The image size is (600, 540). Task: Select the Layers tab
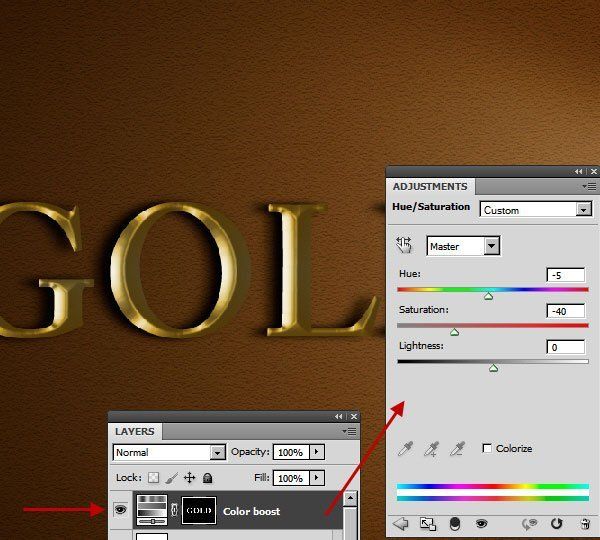click(x=135, y=431)
